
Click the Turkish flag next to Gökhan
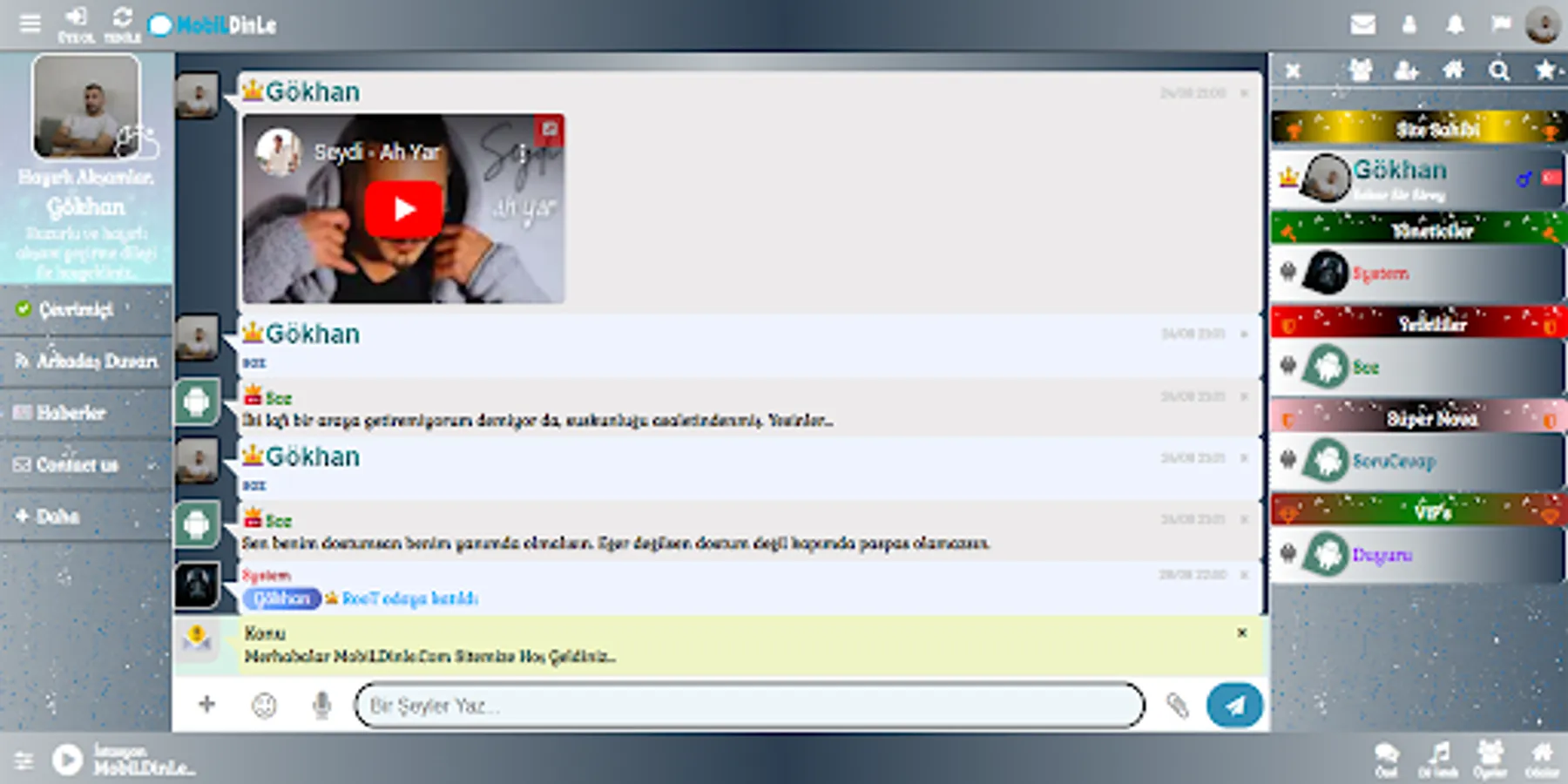pyautogui.click(x=1552, y=178)
